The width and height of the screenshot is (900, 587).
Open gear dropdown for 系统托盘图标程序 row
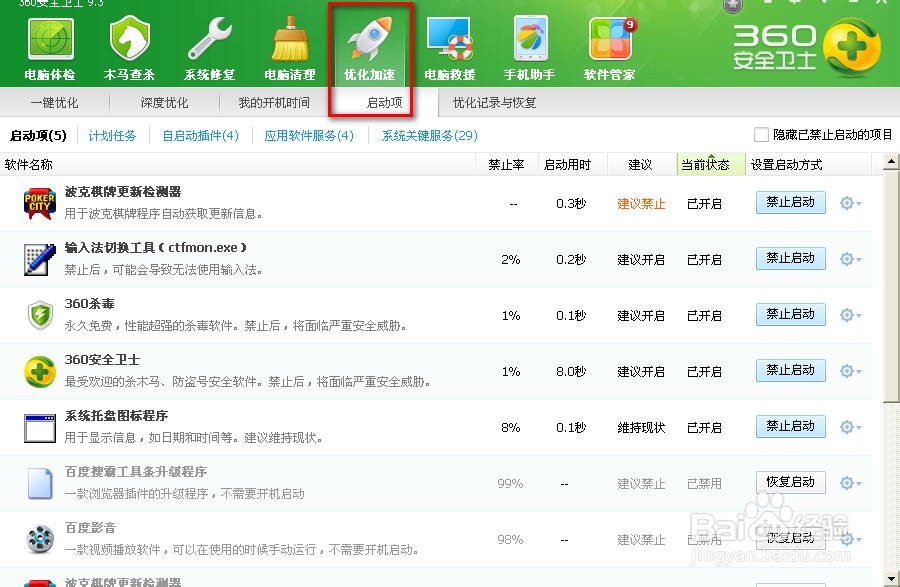click(851, 427)
